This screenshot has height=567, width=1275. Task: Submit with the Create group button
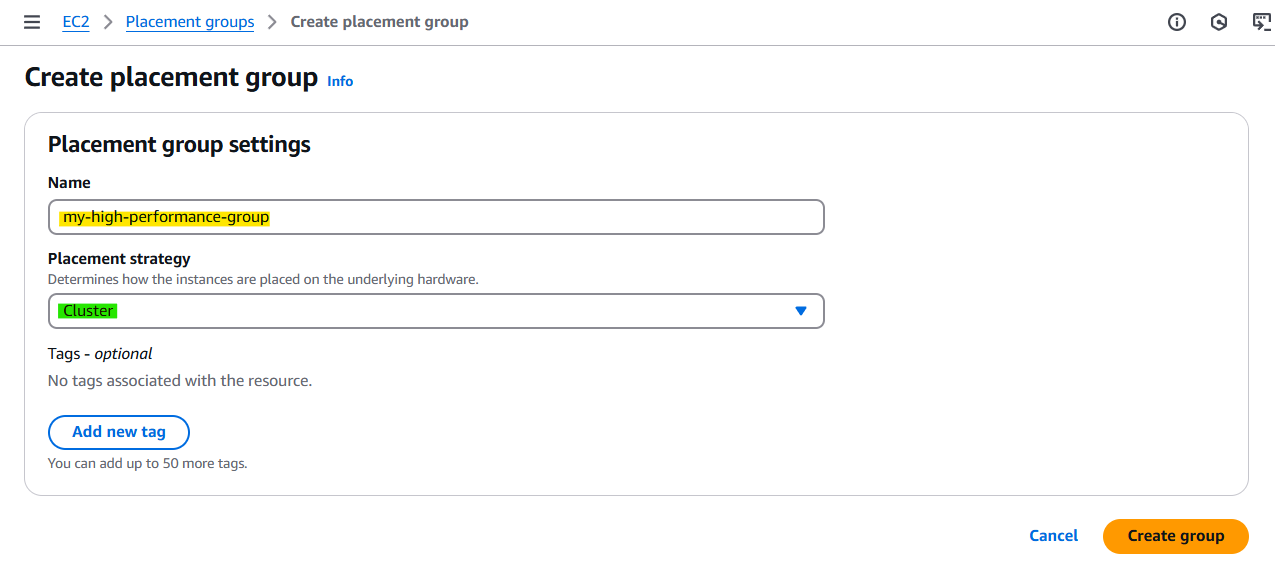[1176, 536]
